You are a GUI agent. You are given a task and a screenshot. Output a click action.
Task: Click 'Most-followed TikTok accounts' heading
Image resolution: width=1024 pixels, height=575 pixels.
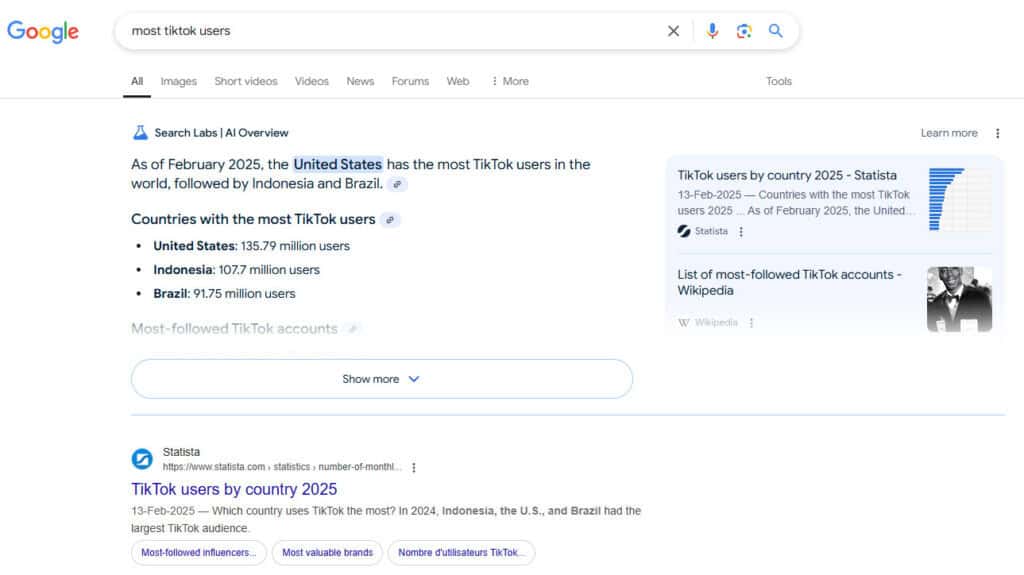pos(234,329)
